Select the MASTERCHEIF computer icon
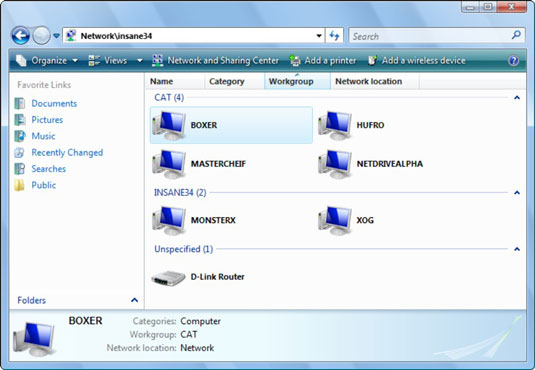Image resolution: width=535 pixels, height=370 pixels. click(x=169, y=164)
